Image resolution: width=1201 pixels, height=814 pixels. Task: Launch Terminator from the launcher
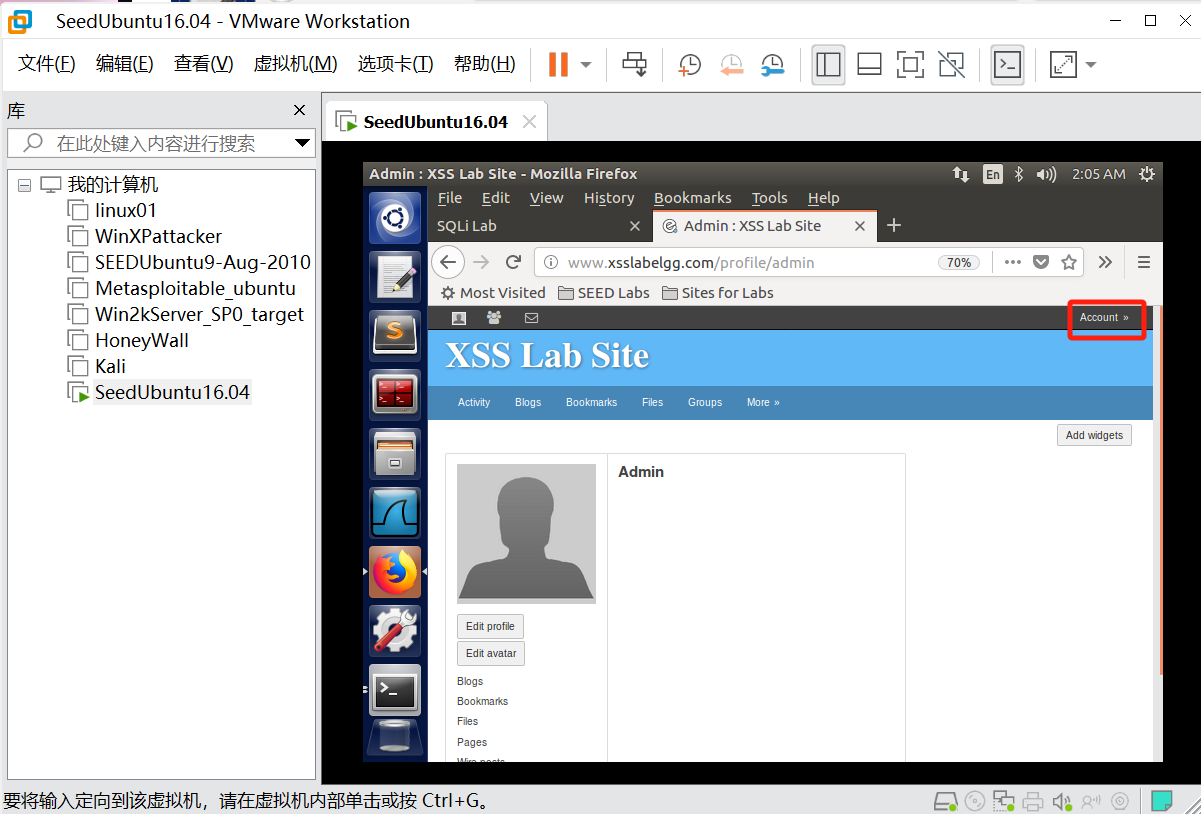(x=395, y=395)
